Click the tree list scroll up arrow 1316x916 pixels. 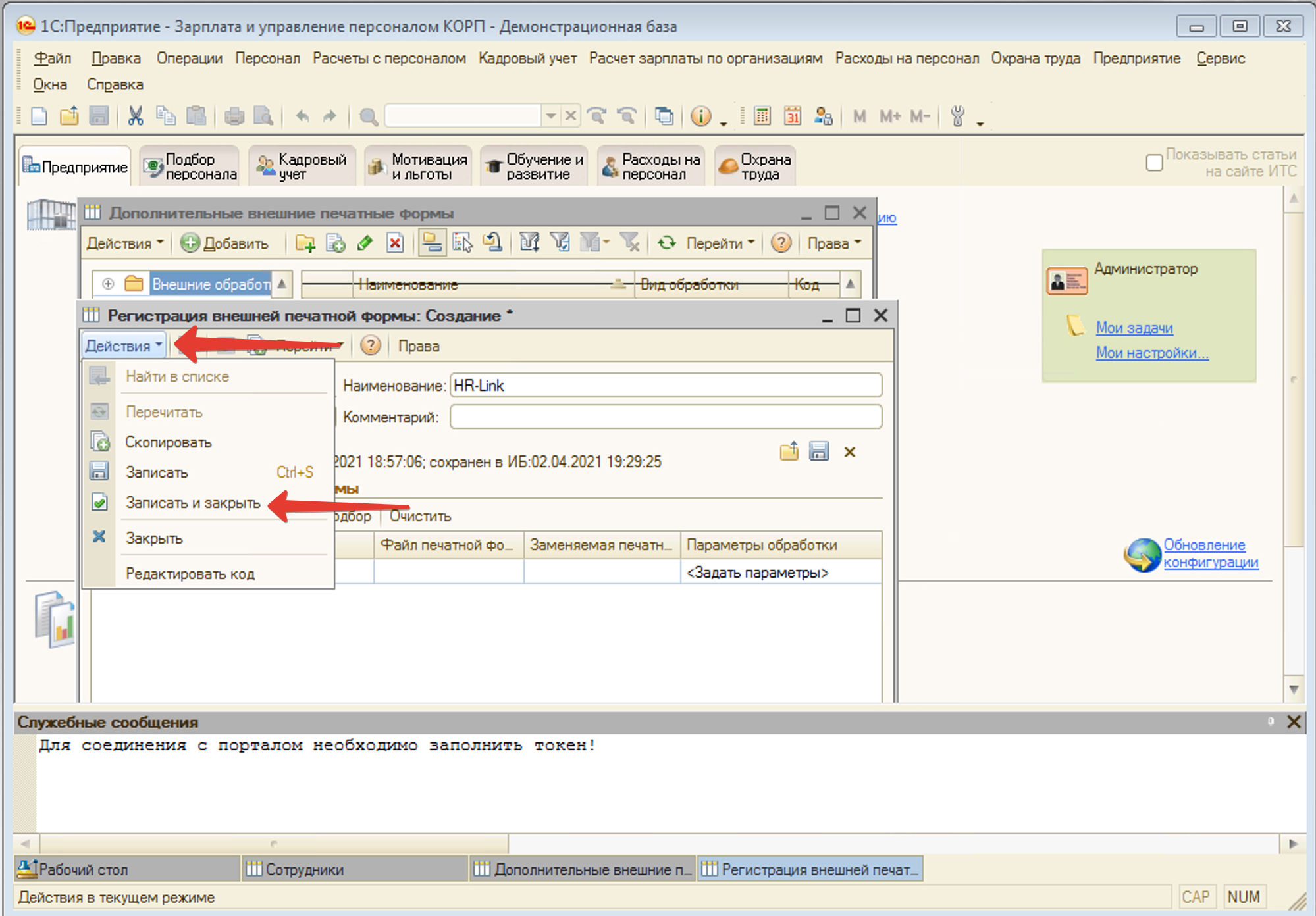click(282, 284)
